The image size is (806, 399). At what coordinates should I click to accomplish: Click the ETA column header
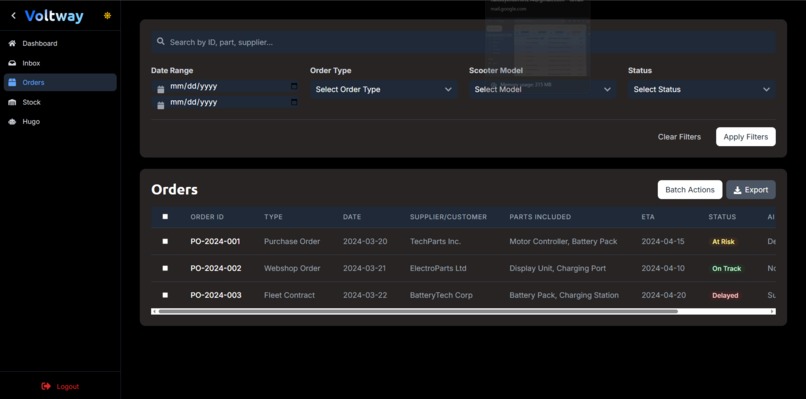[x=648, y=217]
